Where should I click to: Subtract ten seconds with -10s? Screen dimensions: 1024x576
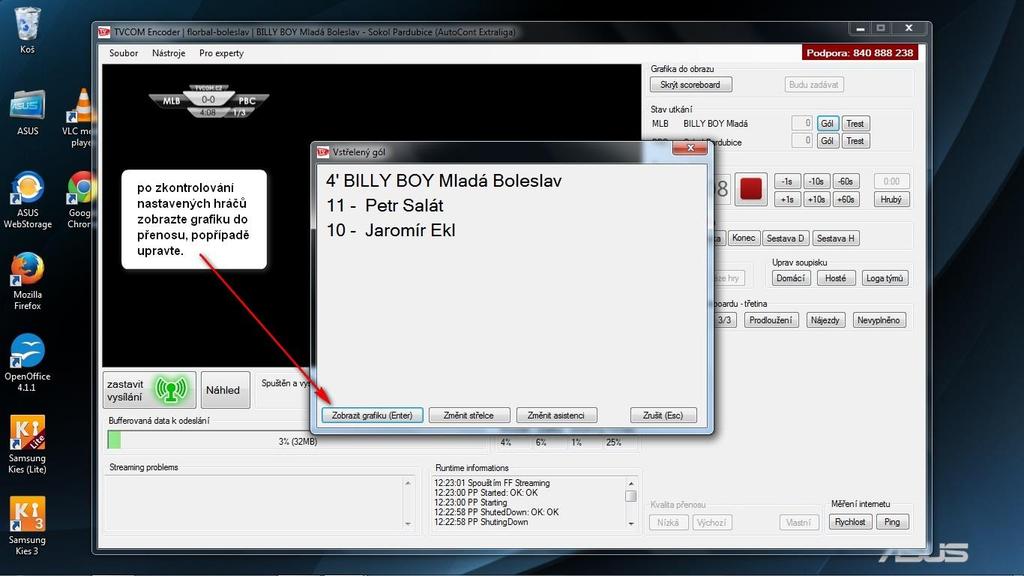pos(816,182)
